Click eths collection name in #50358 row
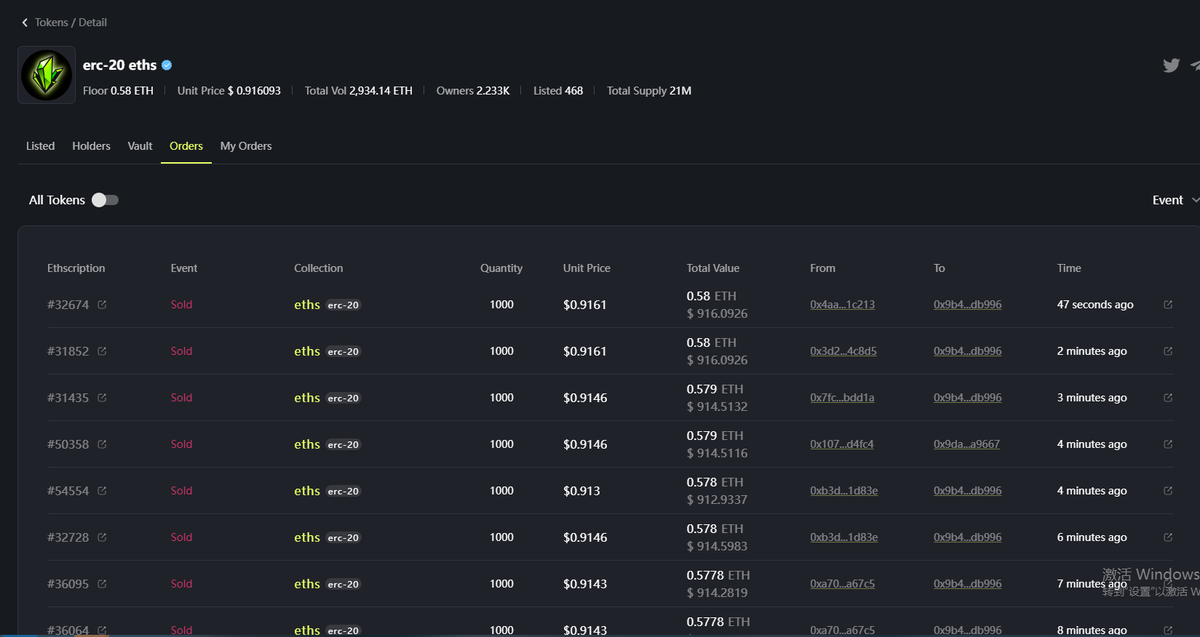The width and height of the screenshot is (1200, 637). point(307,444)
